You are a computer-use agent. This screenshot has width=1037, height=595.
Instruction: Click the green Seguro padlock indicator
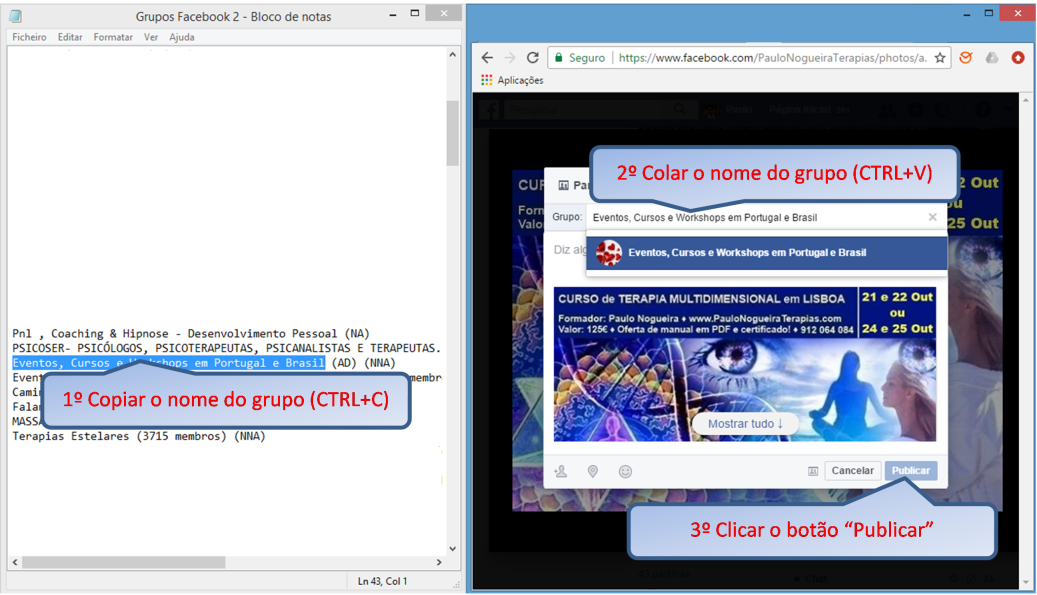pyautogui.click(x=579, y=58)
